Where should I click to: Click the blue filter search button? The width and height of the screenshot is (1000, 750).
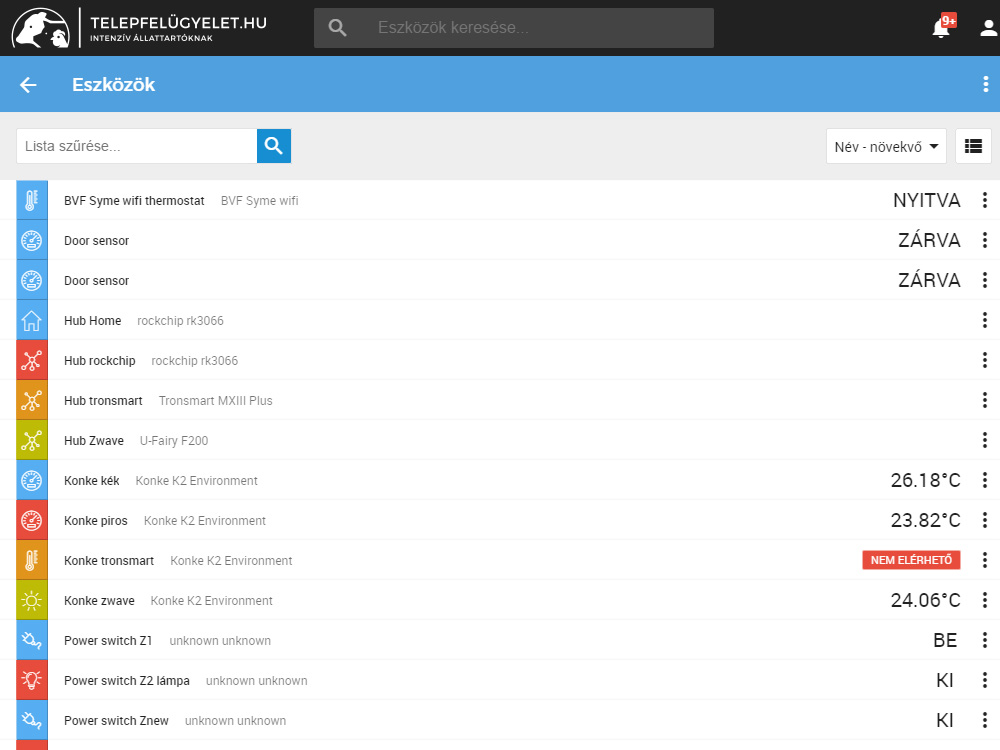coord(274,146)
